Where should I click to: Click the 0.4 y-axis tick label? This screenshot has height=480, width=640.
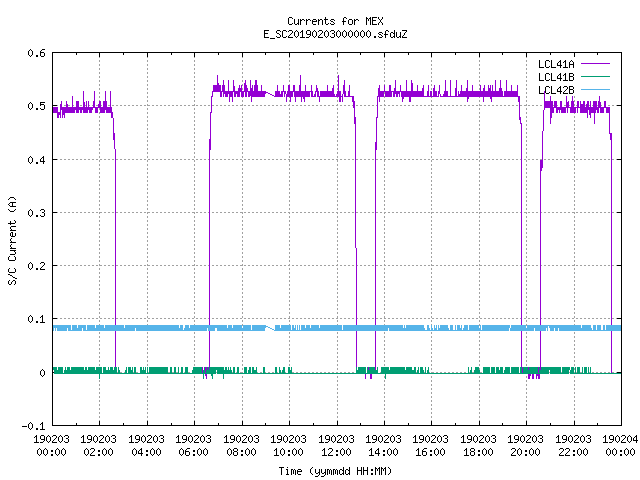coord(36,160)
